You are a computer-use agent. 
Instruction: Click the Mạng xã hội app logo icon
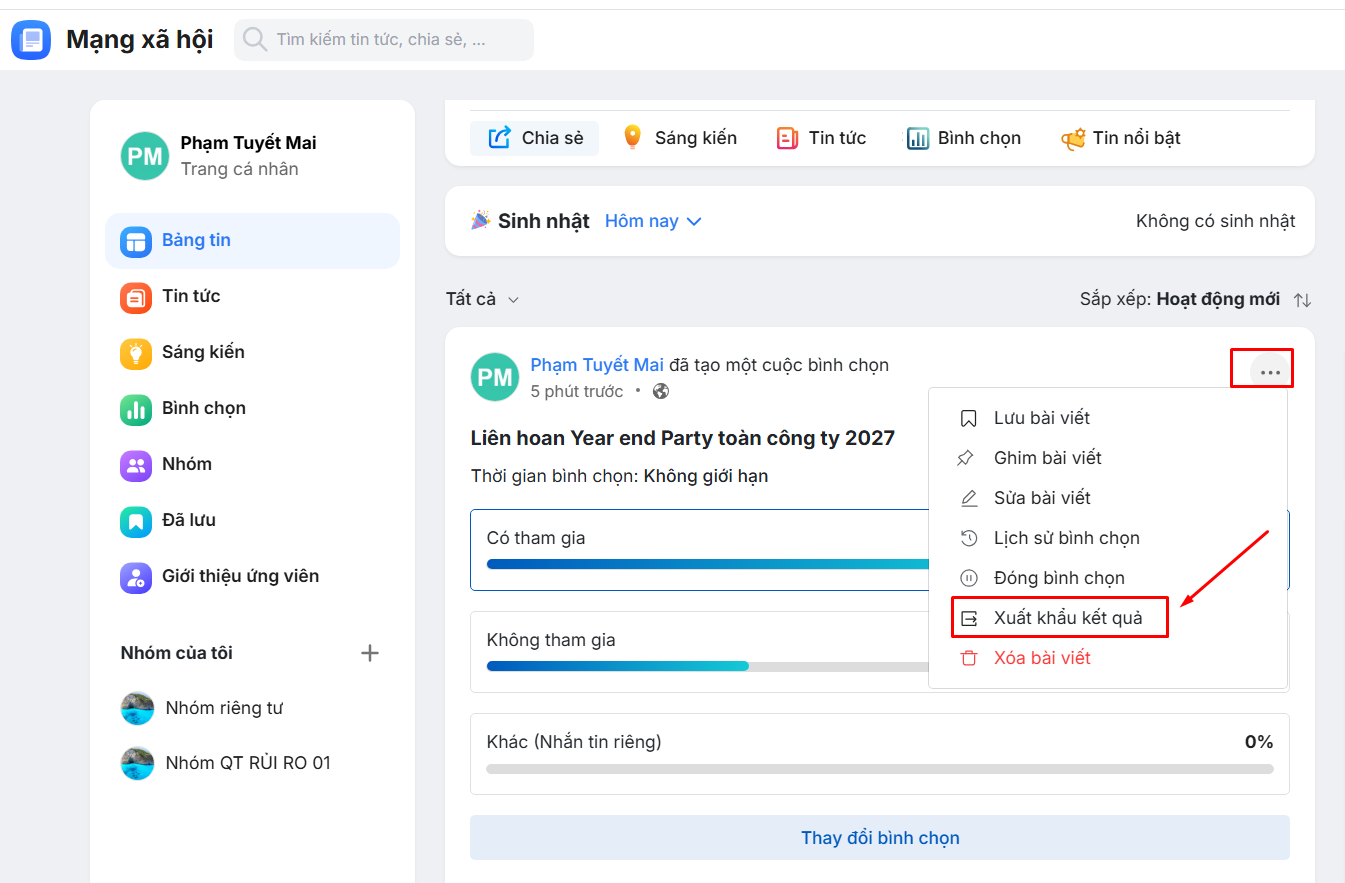coord(31,40)
